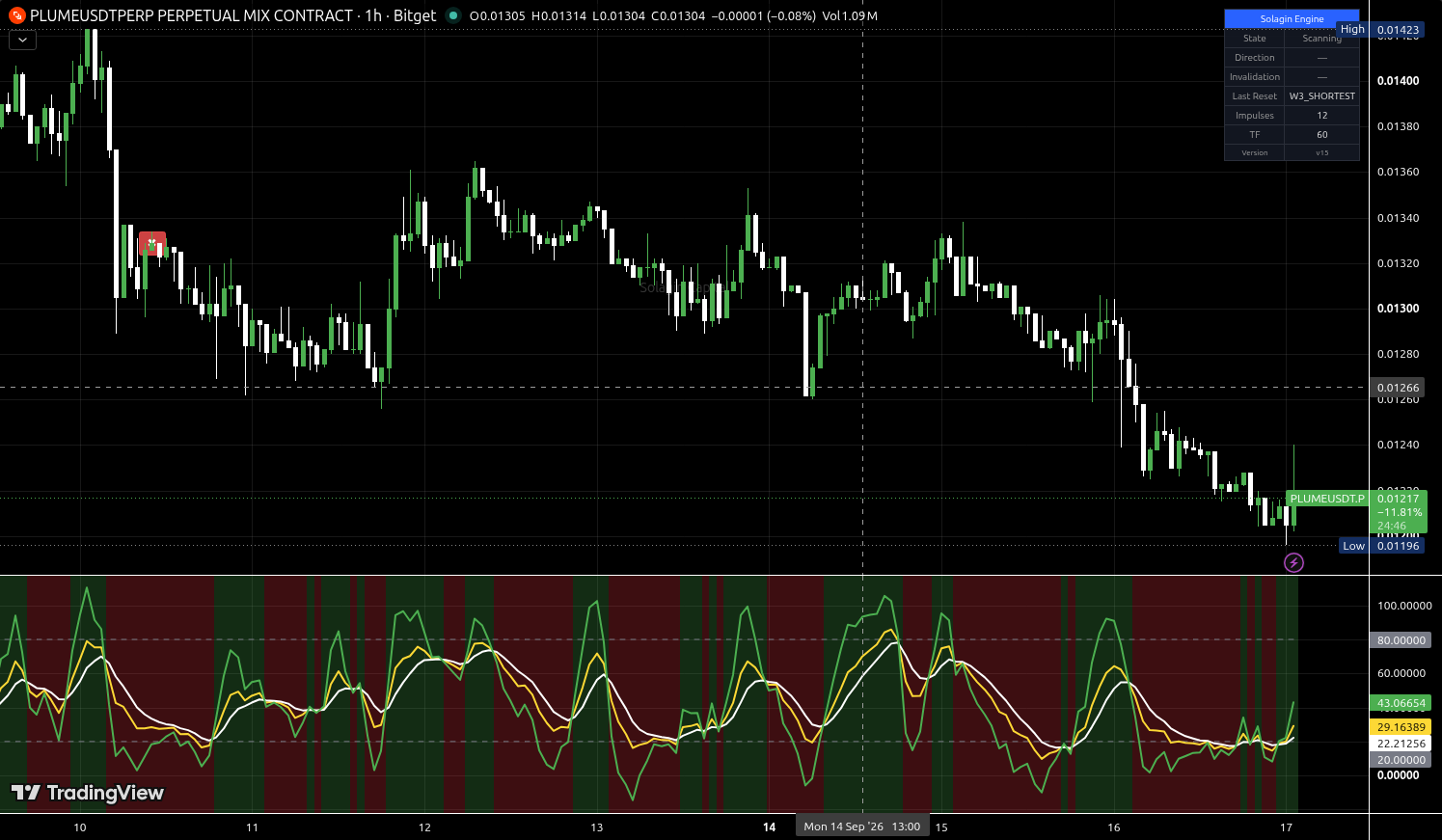This screenshot has width=1442, height=840.
Task: Click the 'v15' version value
Action: pos(1321,152)
